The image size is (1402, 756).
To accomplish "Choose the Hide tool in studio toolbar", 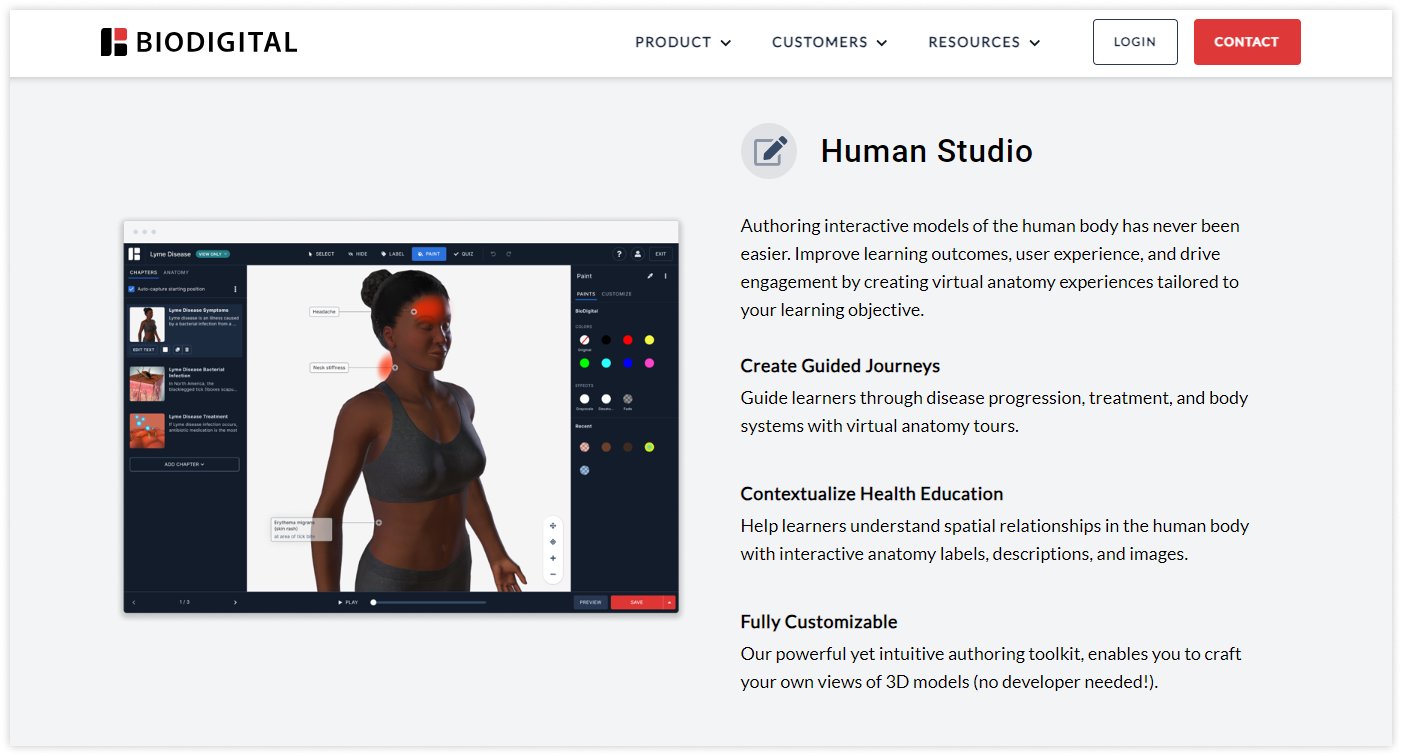I will (357, 254).
